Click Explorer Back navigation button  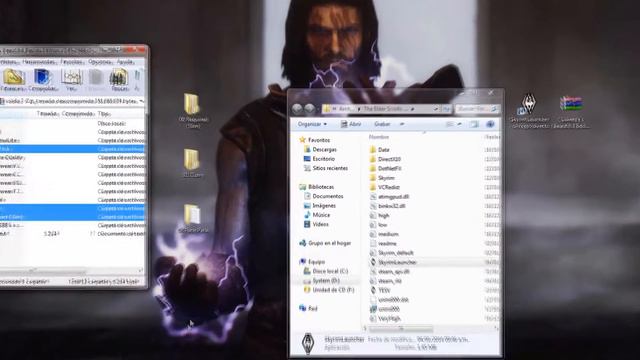(x=297, y=109)
